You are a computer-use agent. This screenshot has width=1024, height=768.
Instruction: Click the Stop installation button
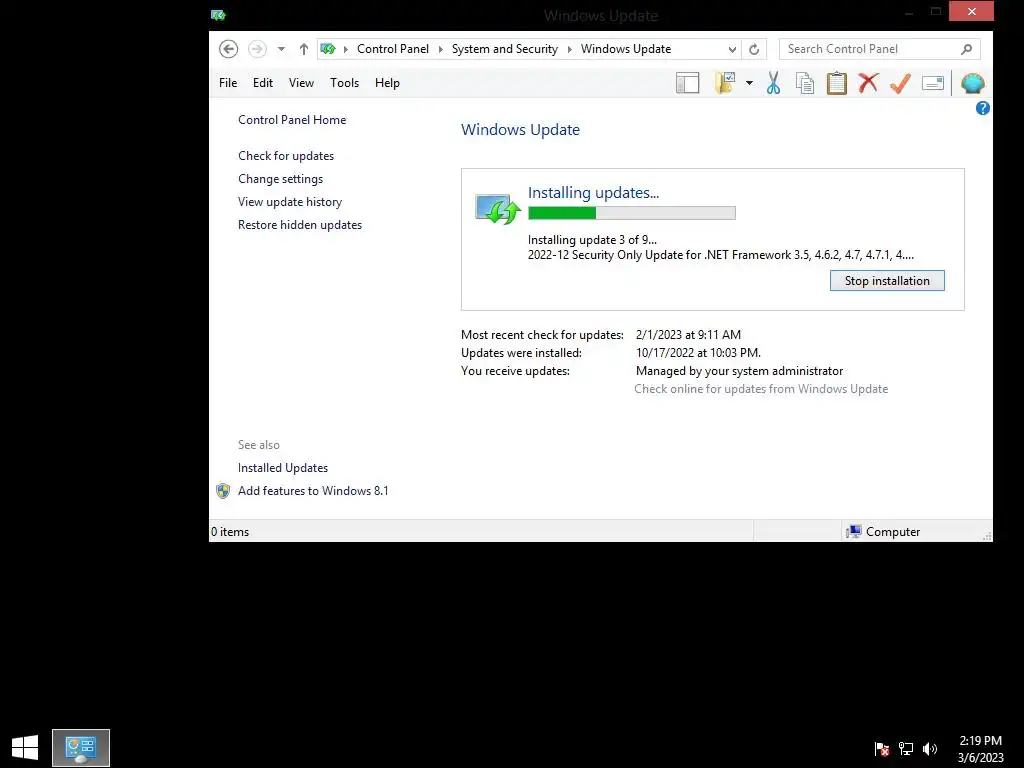click(x=887, y=281)
